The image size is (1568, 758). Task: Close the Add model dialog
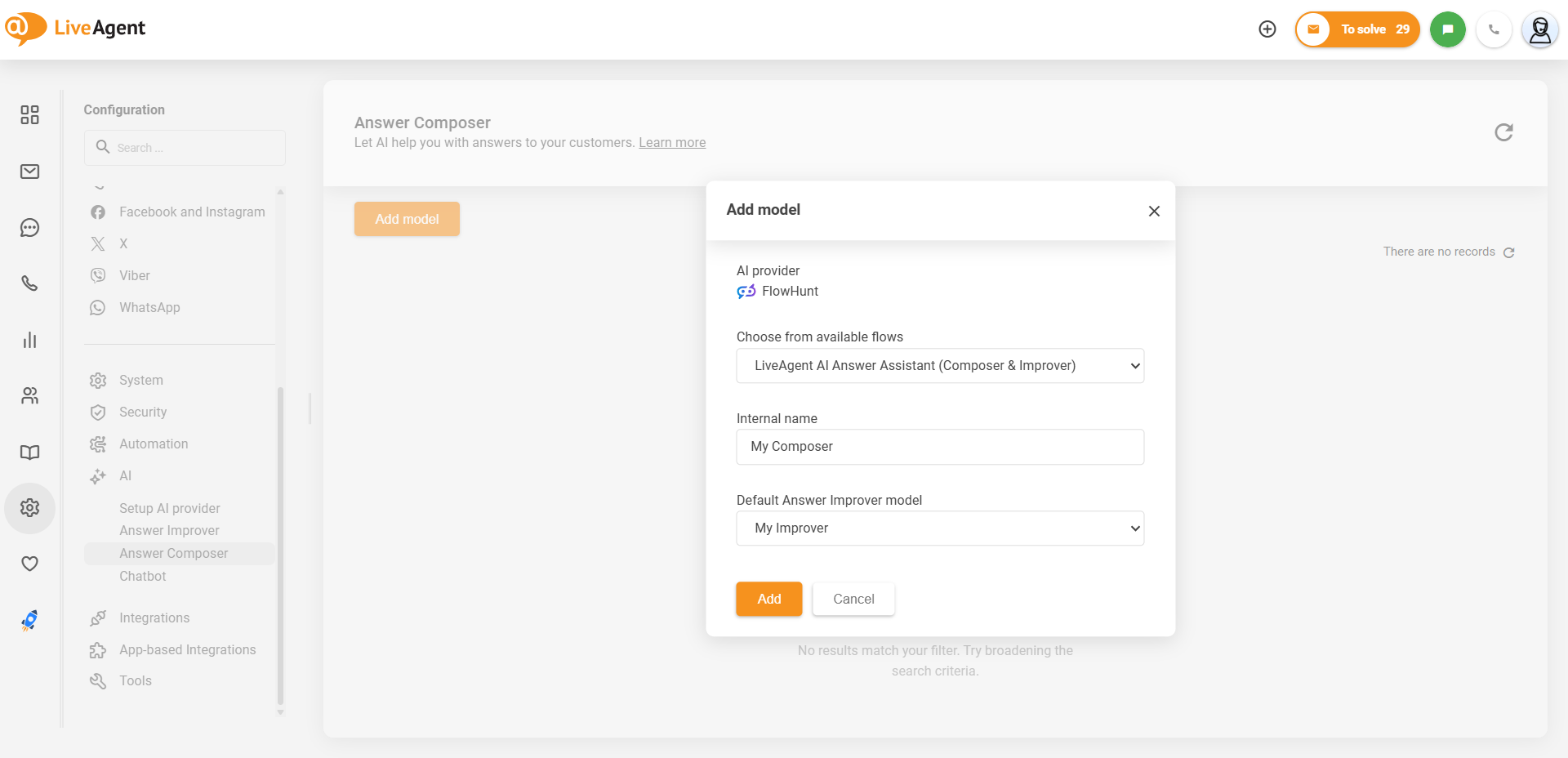pyautogui.click(x=1153, y=212)
